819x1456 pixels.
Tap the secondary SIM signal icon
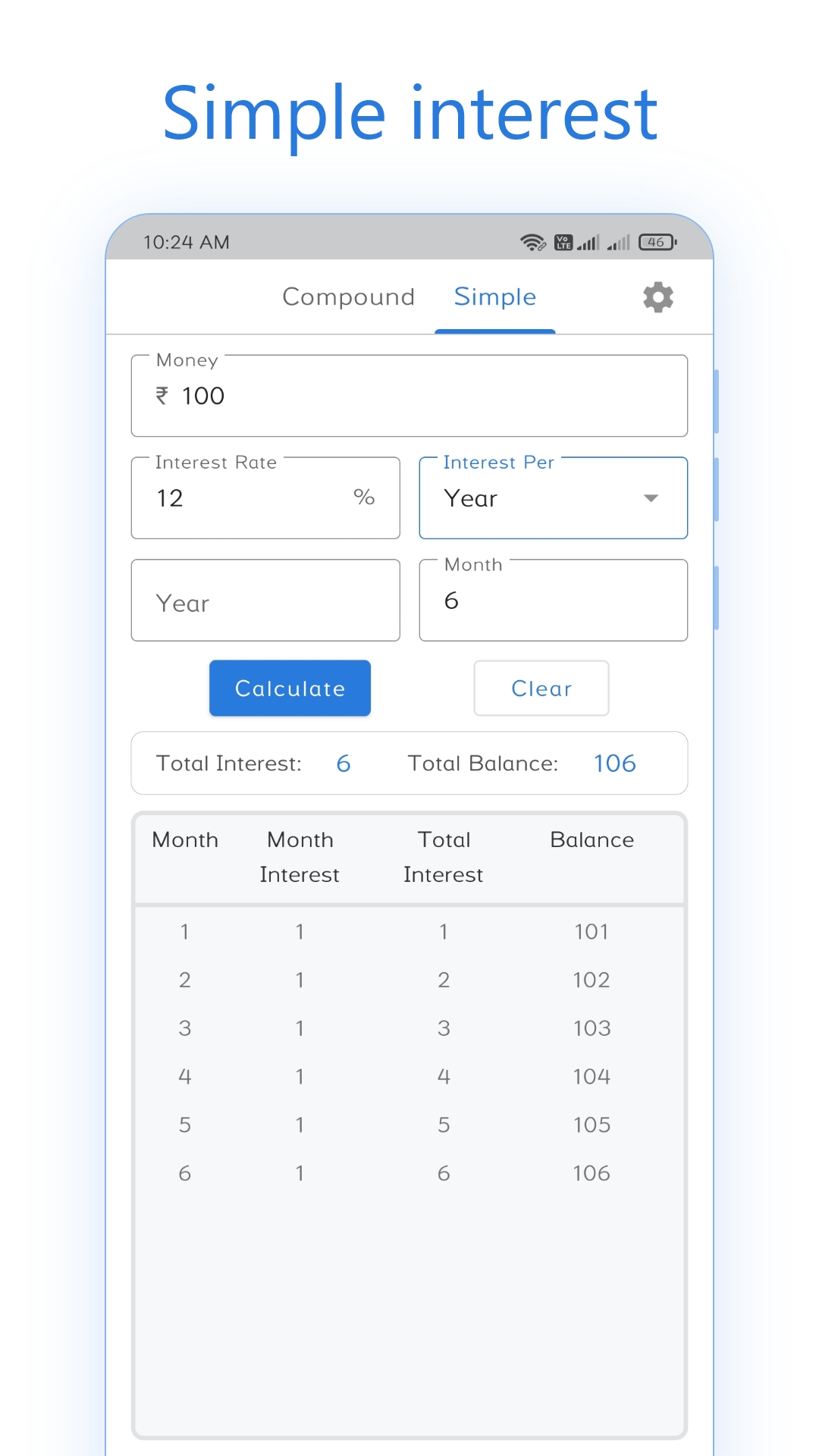click(x=620, y=243)
